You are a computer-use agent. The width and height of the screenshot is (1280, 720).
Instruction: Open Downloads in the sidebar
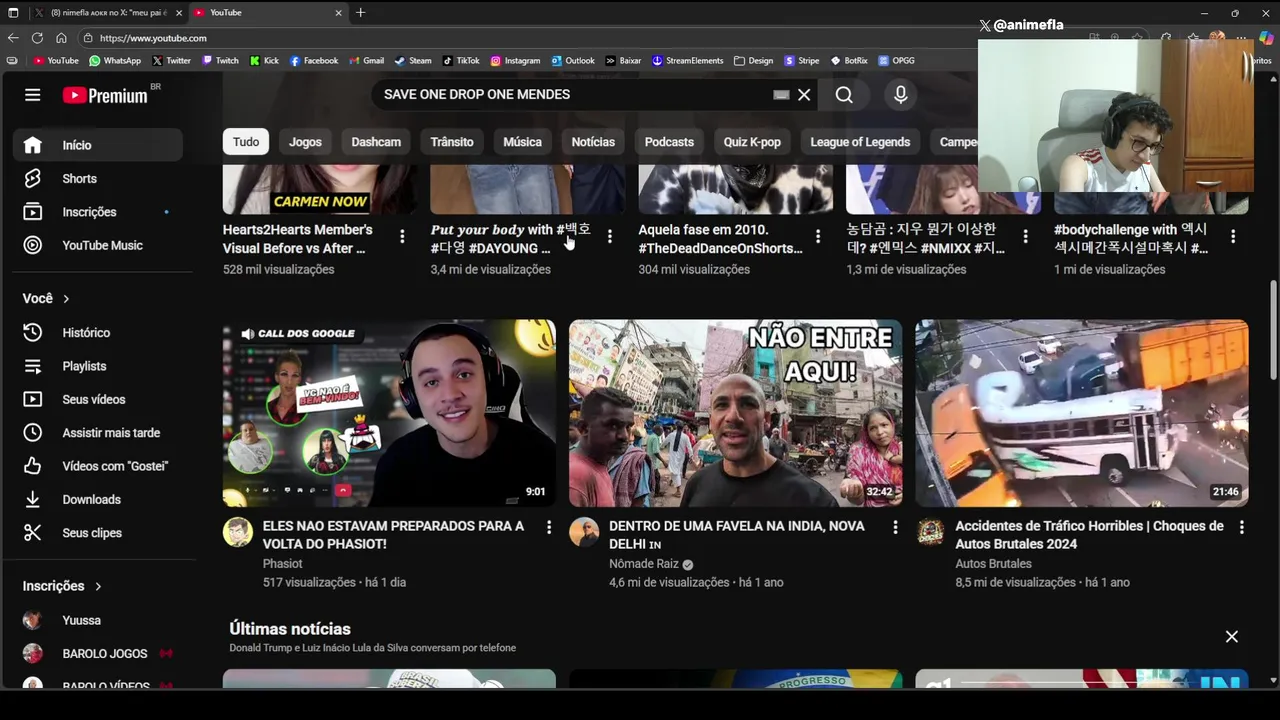pos(97,499)
